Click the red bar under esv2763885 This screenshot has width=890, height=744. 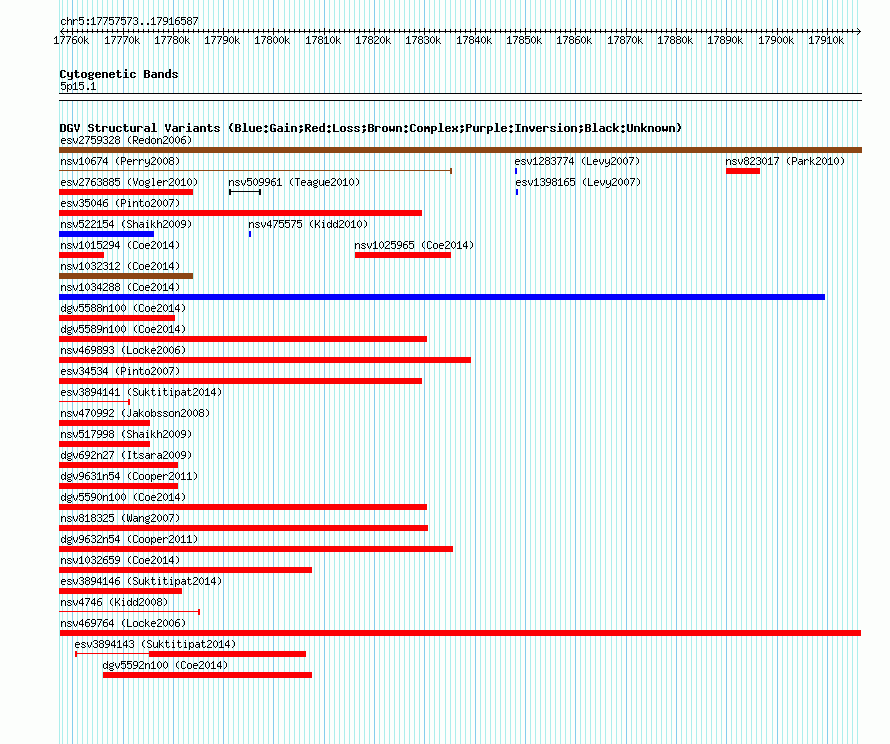[126, 192]
